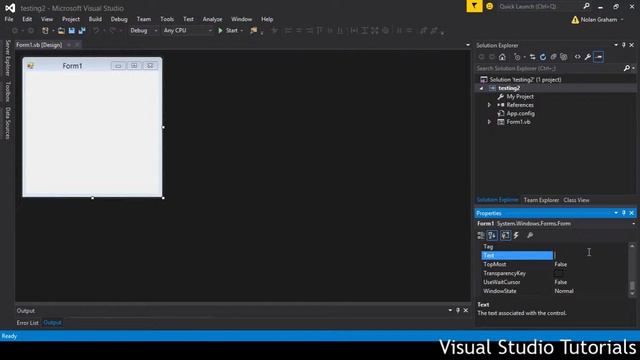The image size is (640, 360).
Task: Click the Save icon in main toolbar
Action: click(x=71, y=31)
